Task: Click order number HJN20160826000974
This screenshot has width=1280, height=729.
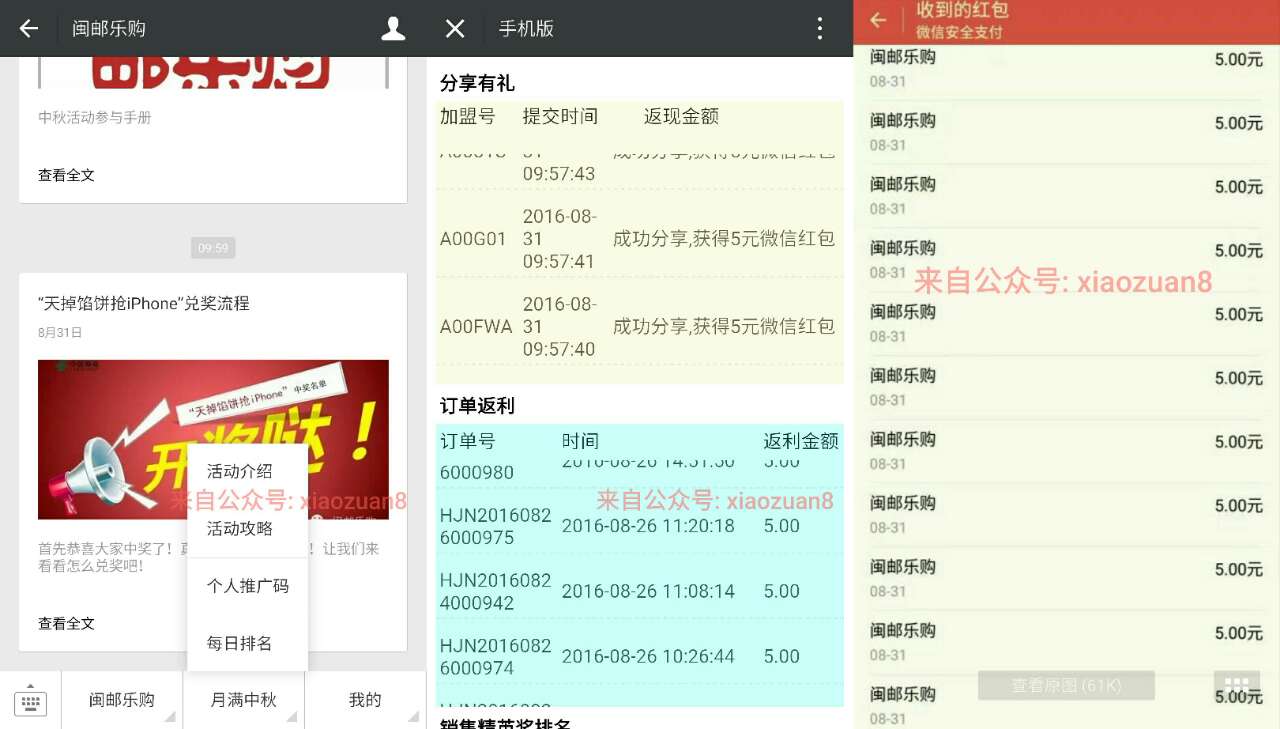Action: [496, 657]
